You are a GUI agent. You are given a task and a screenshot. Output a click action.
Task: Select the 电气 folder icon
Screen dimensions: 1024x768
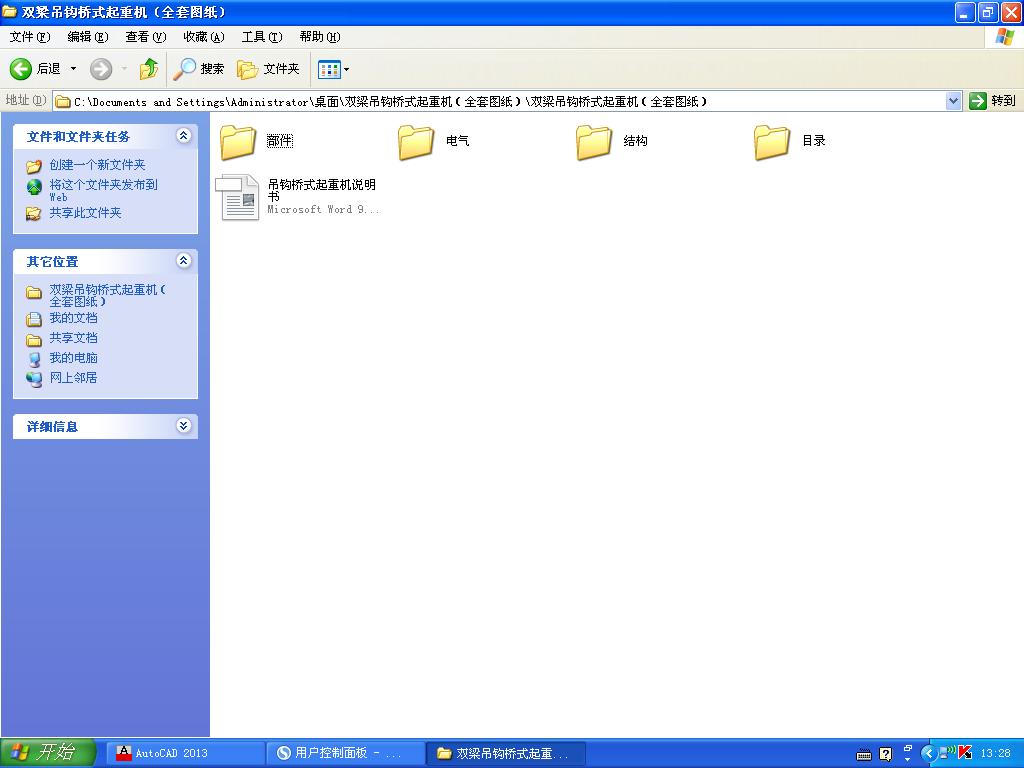[x=416, y=142]
